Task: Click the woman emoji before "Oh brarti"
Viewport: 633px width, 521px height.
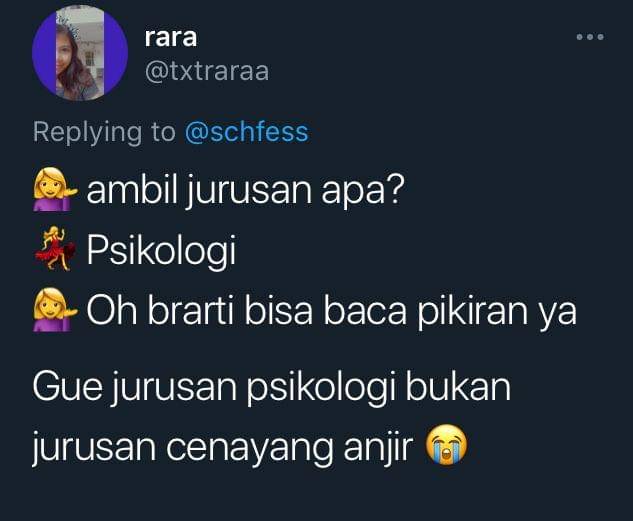Action: [x=55, y=310]
